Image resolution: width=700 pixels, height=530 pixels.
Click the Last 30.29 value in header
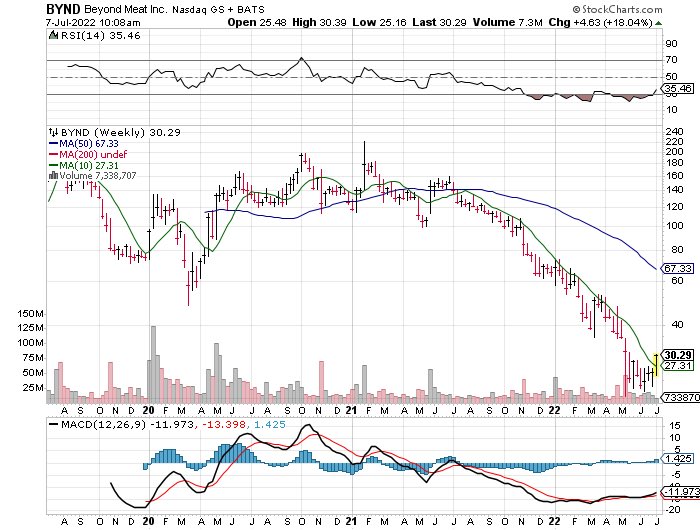tap(439, 22)
